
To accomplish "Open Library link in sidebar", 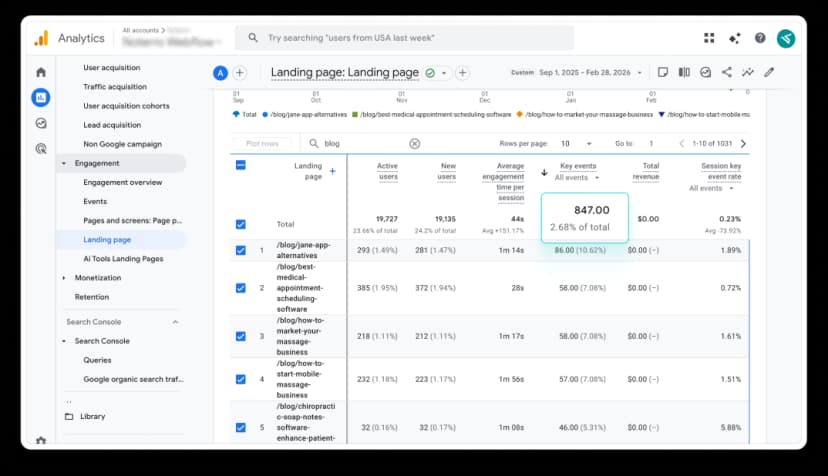I will 92,416.
